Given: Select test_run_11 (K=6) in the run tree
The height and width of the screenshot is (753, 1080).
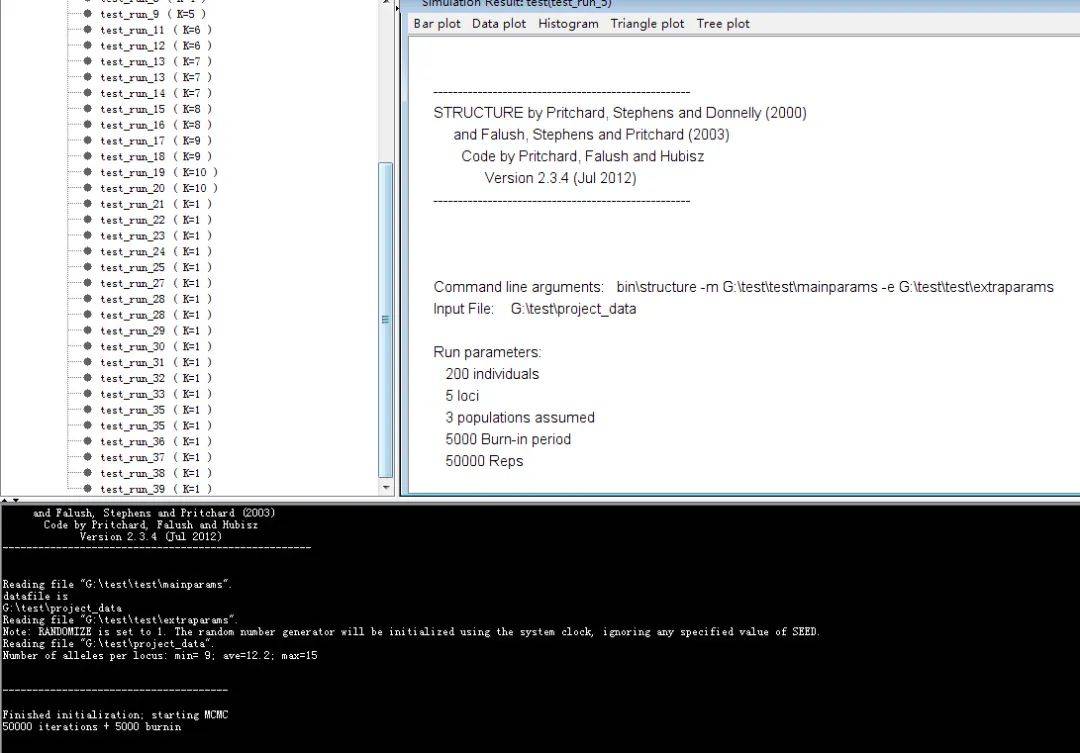Looking at the screenshot, I should [x=156, y=30].
